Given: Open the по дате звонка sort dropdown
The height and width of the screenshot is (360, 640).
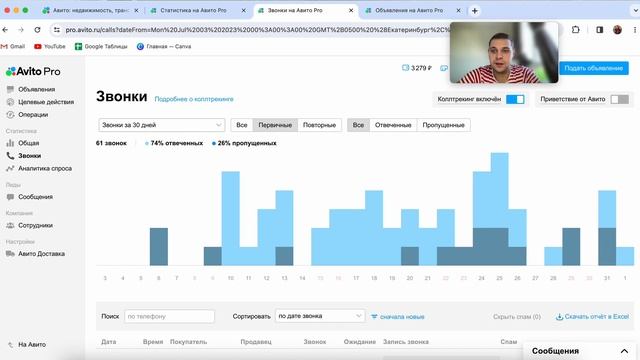Looking at the screenshot, I should pyautogui.click(x=320, y=316).
